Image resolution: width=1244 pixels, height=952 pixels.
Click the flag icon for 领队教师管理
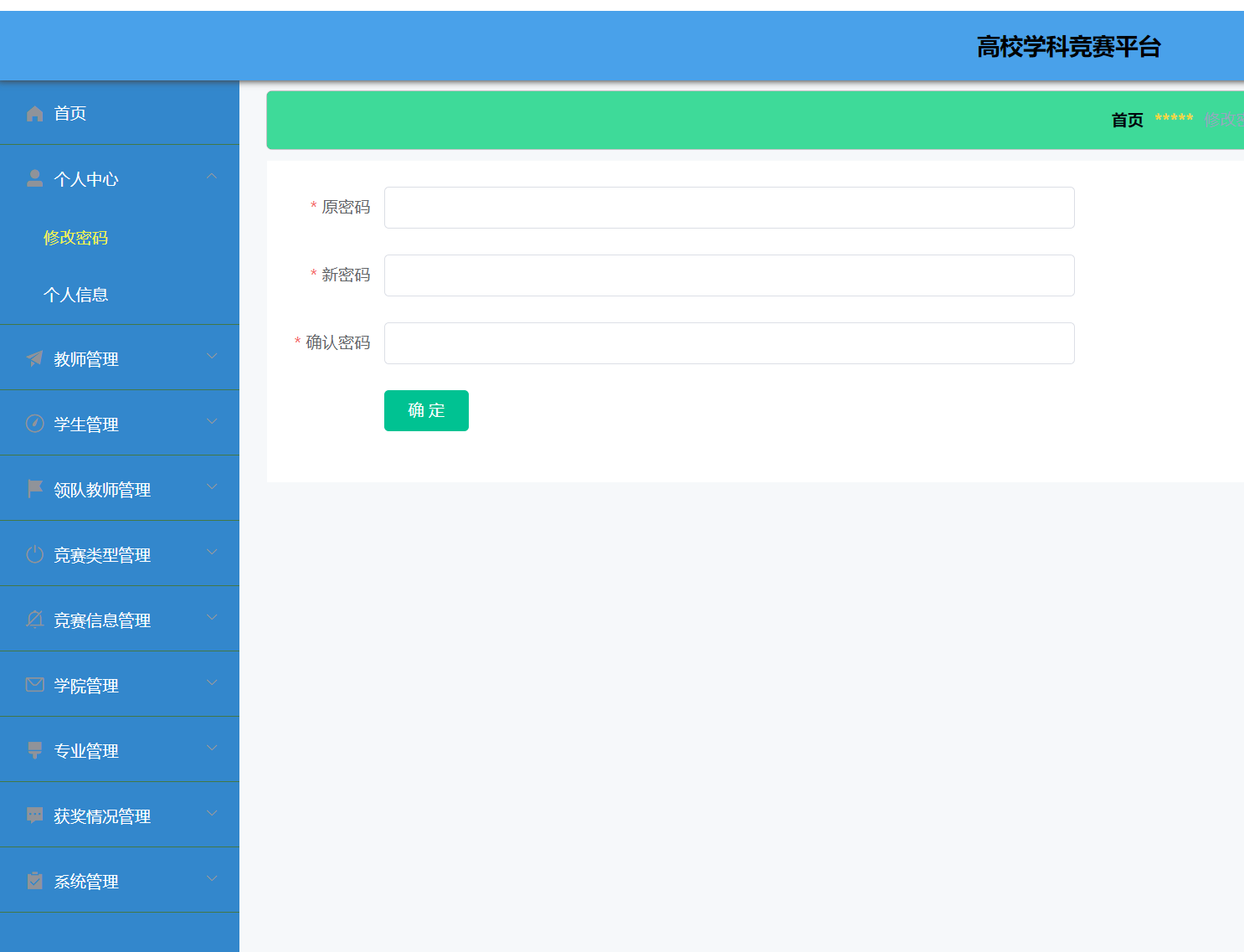34,489
